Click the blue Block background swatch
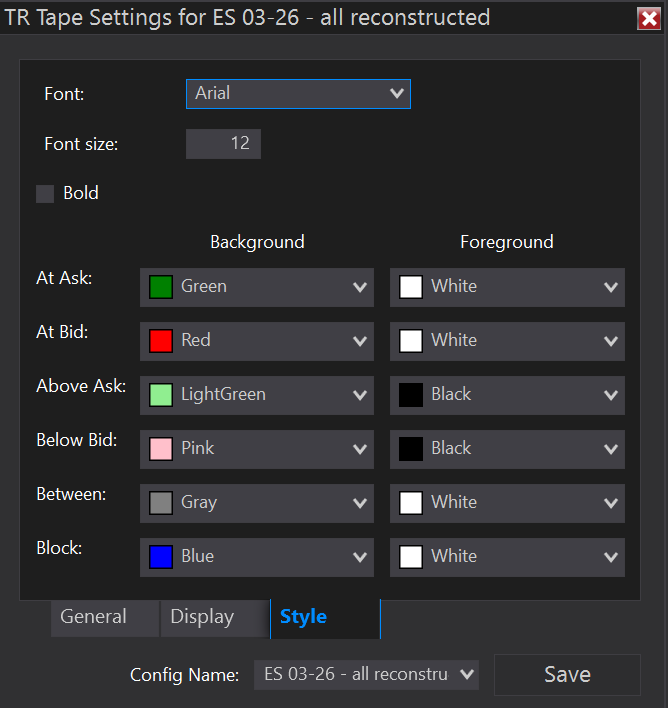Screen dimensions: 668x708 click(161, 557)
